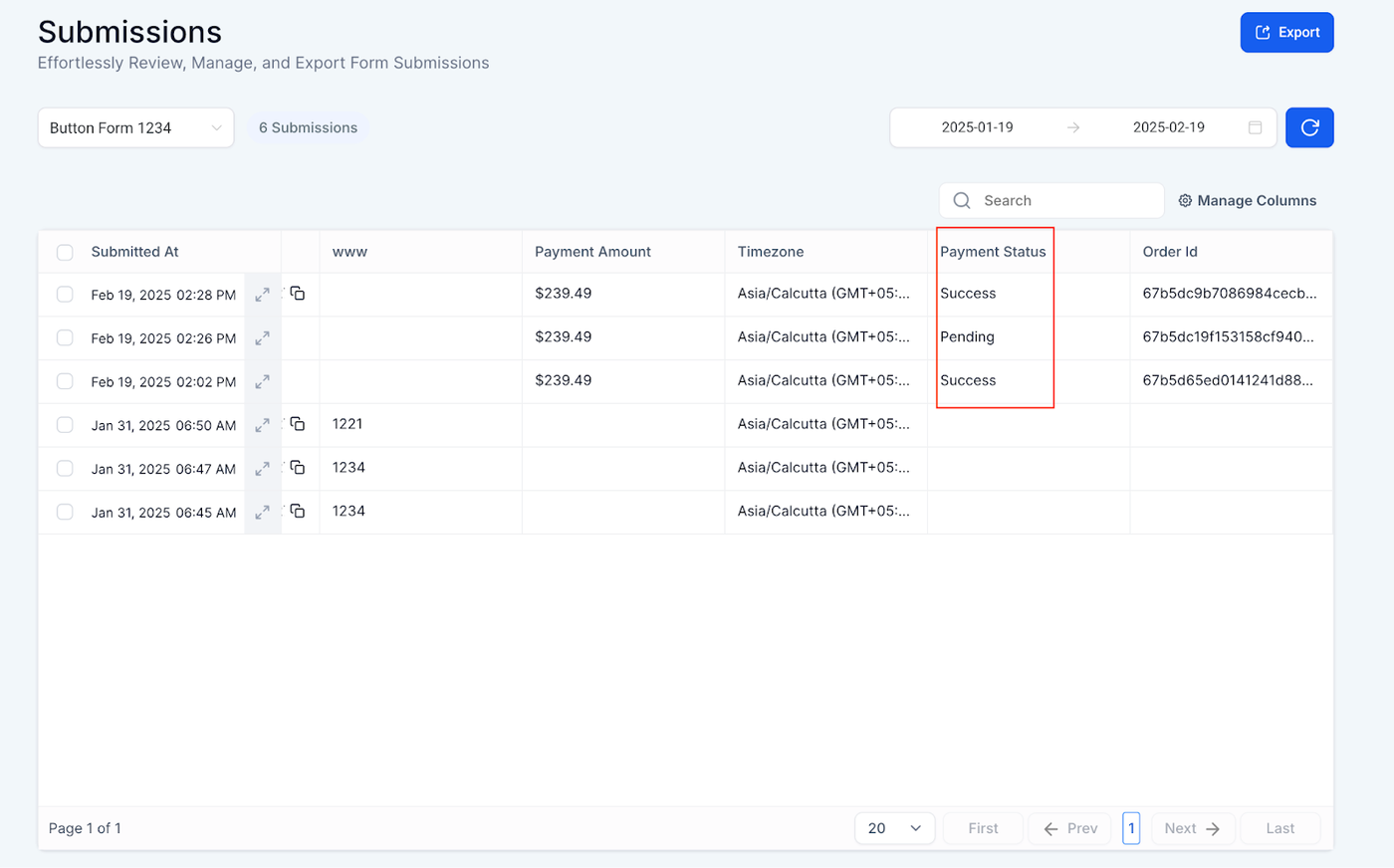This screenshot has width=1394, height=868.
Task: Click the start date 2025-01-19 field
Action: [x=977, y=127]
